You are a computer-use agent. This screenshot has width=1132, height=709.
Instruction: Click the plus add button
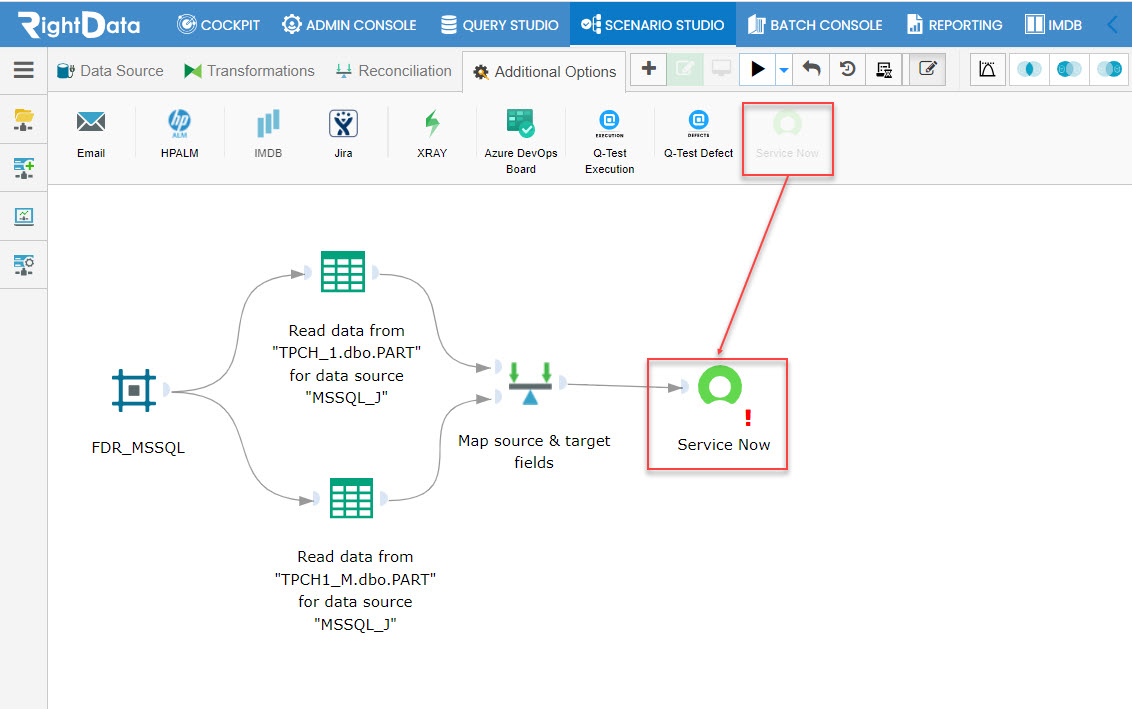(648, 69)
